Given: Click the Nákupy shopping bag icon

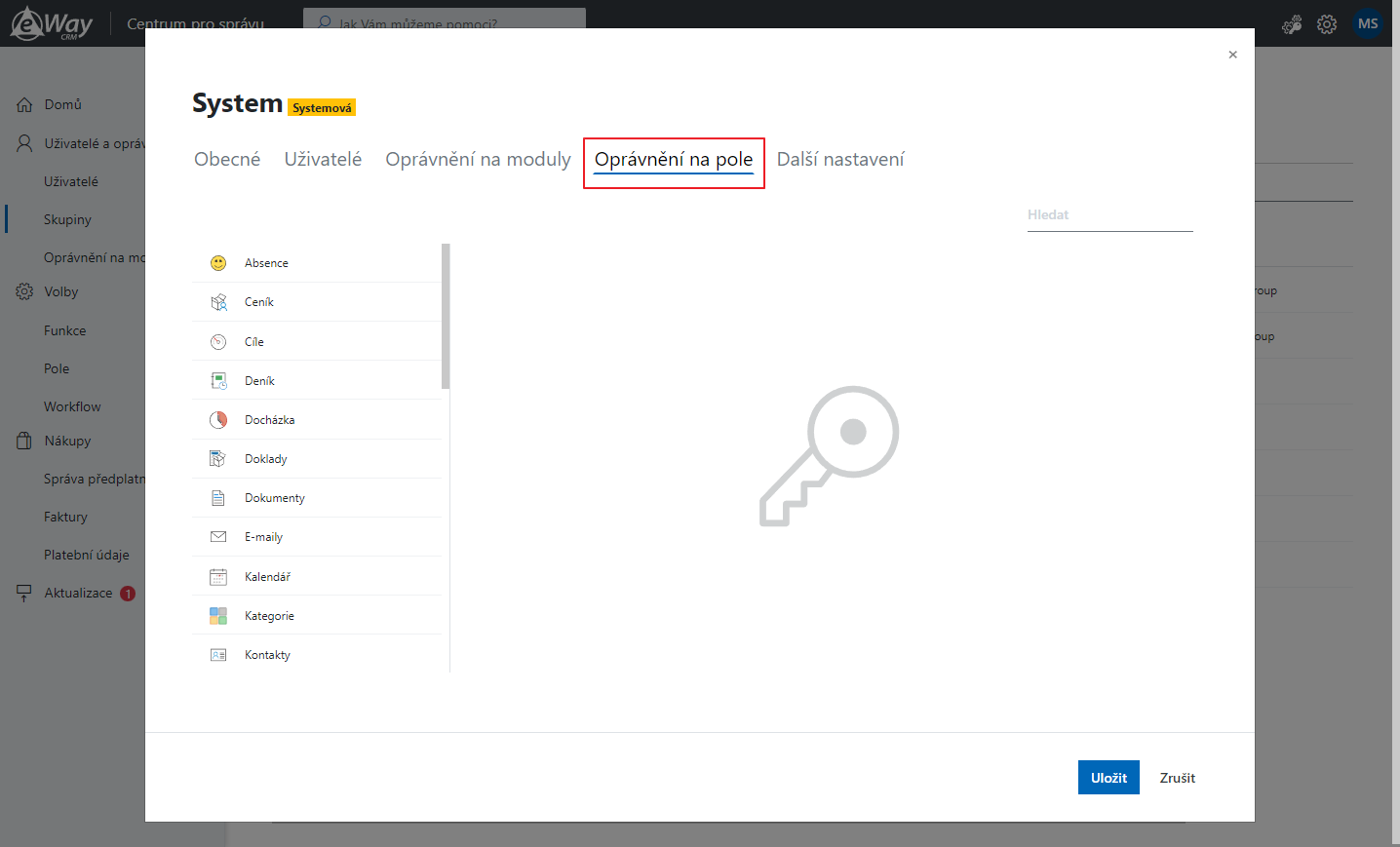Looking at the screenshot, I should coord(24,441).
